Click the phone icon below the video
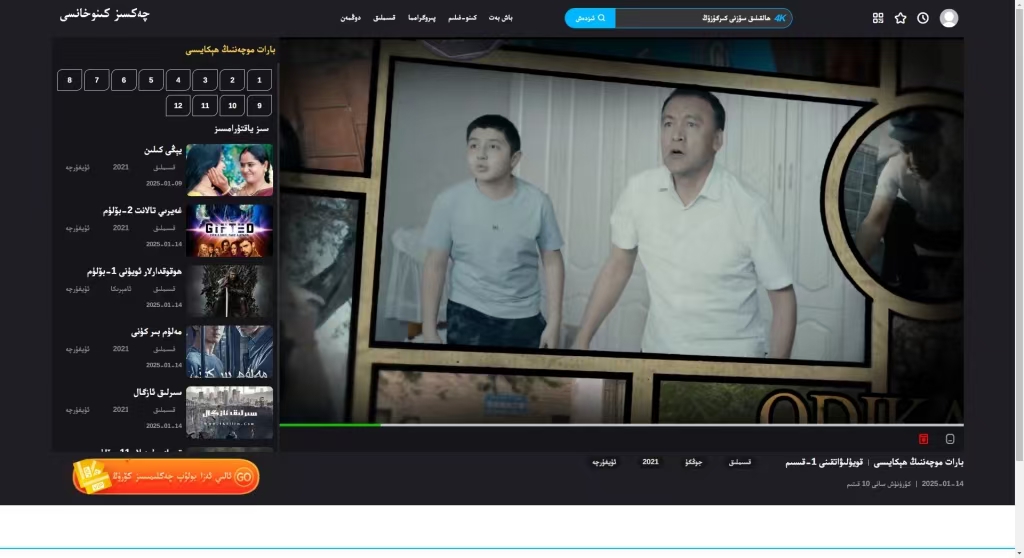 (950, 438)
